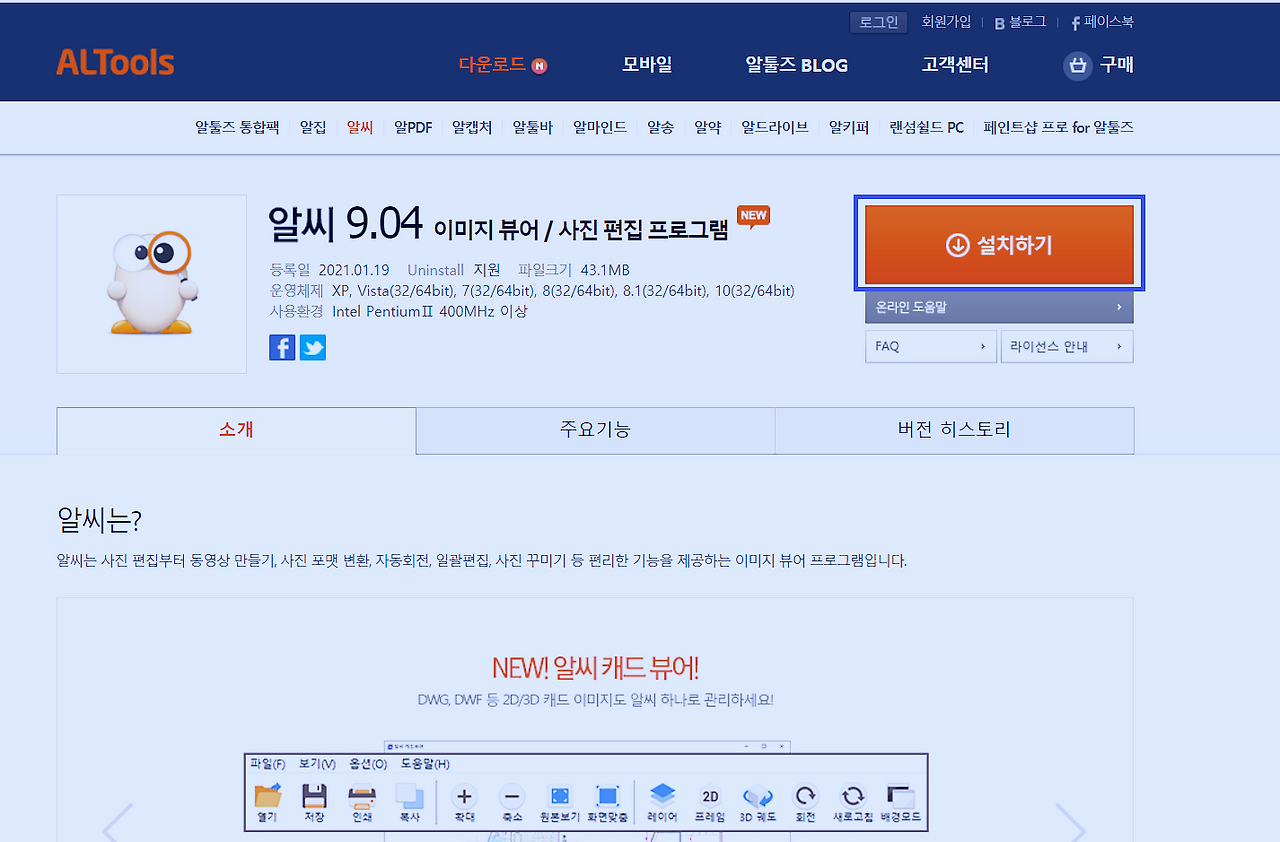Share via Facebook icon under product info
This screenshot has width=1280, height=842.
click(282, 347)
